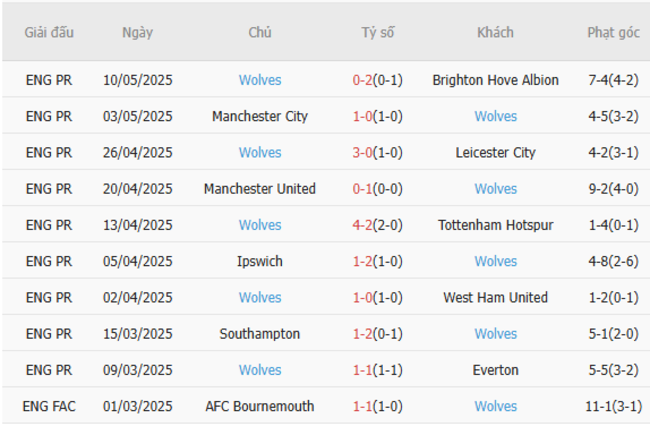Viewport: 650px width, 435px height.
Task: Click the Tỷ số column header
Action: 378,32
